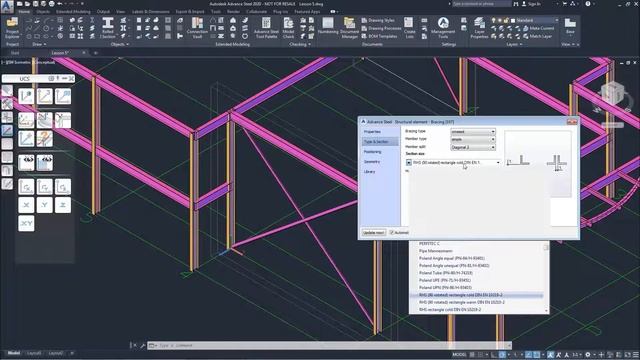This screenshot has height=360, width=640.
Task: Open Layer Properties
Action: point(479,27)
